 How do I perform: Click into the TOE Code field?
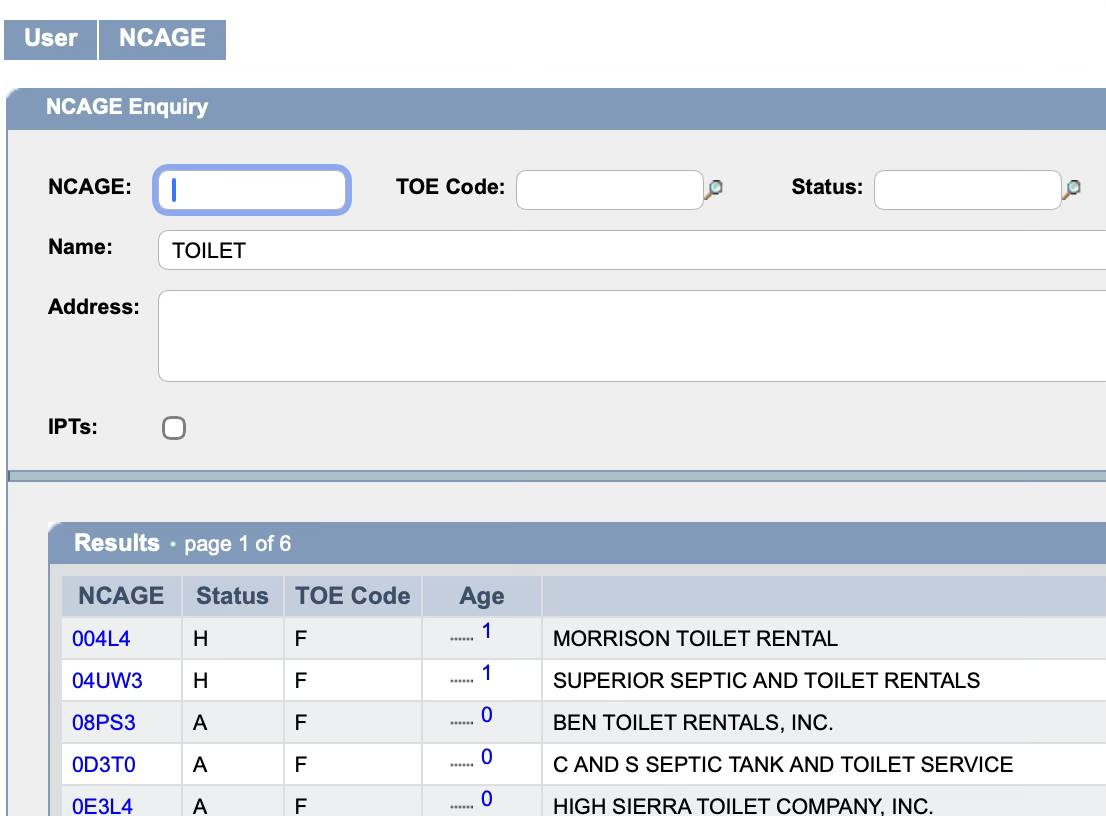pos(609,190)
